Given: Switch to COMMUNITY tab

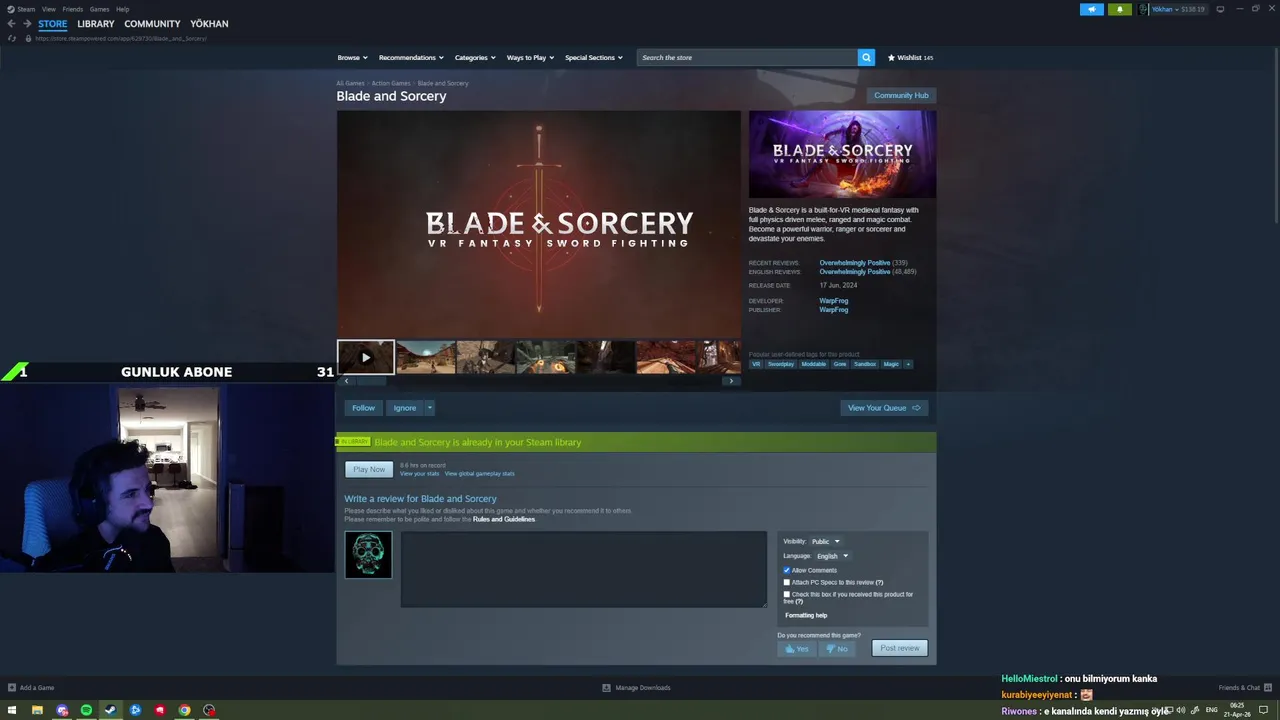Looking at the screenshot, I should (x=152, y=24).
